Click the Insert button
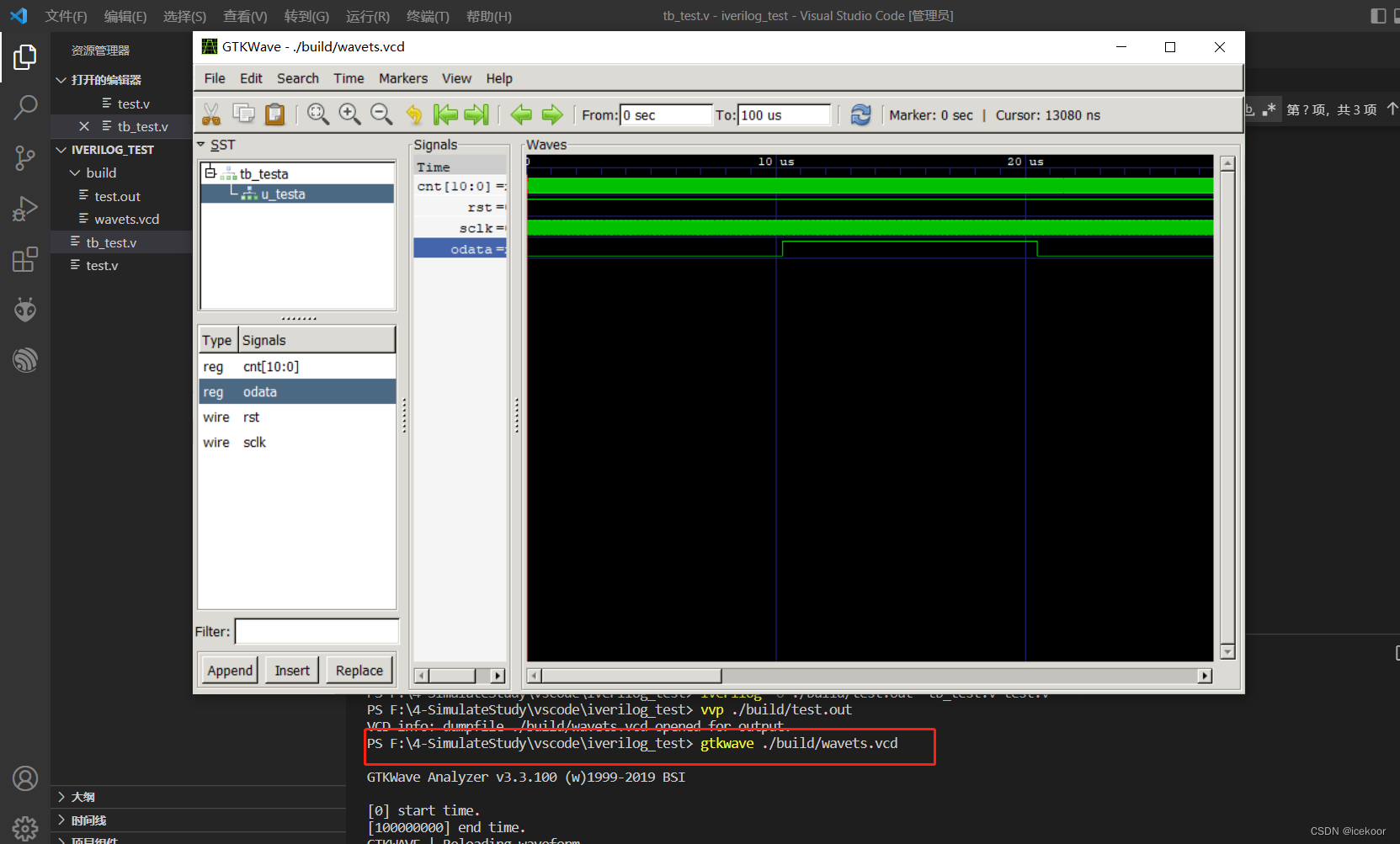Viewport: 1400px width, 844px height. (x=292, y=671)
